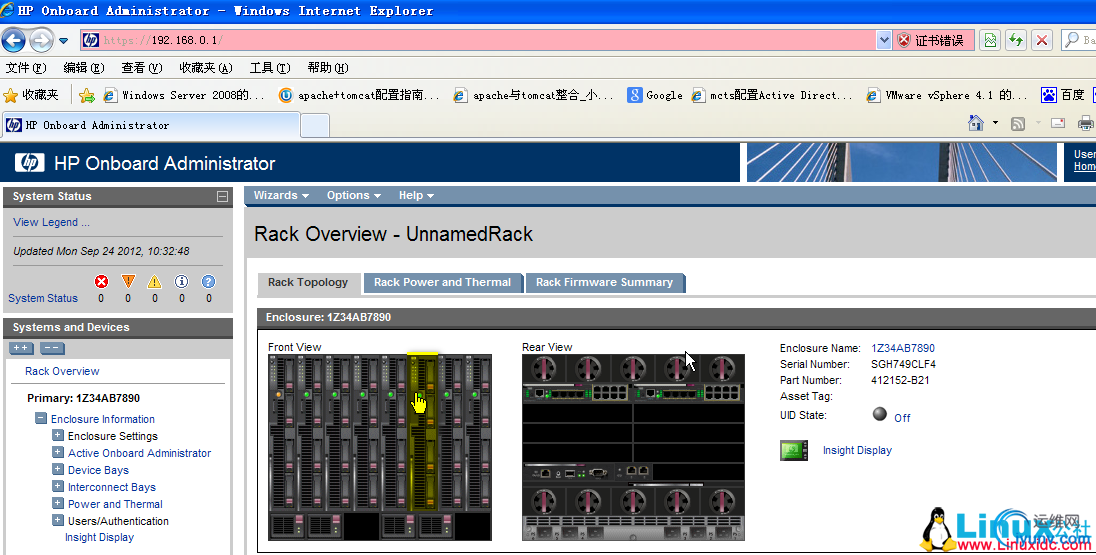Click the RSS feeds icon
Screen dimensions: 1096x555
(x=1018, y=124)
